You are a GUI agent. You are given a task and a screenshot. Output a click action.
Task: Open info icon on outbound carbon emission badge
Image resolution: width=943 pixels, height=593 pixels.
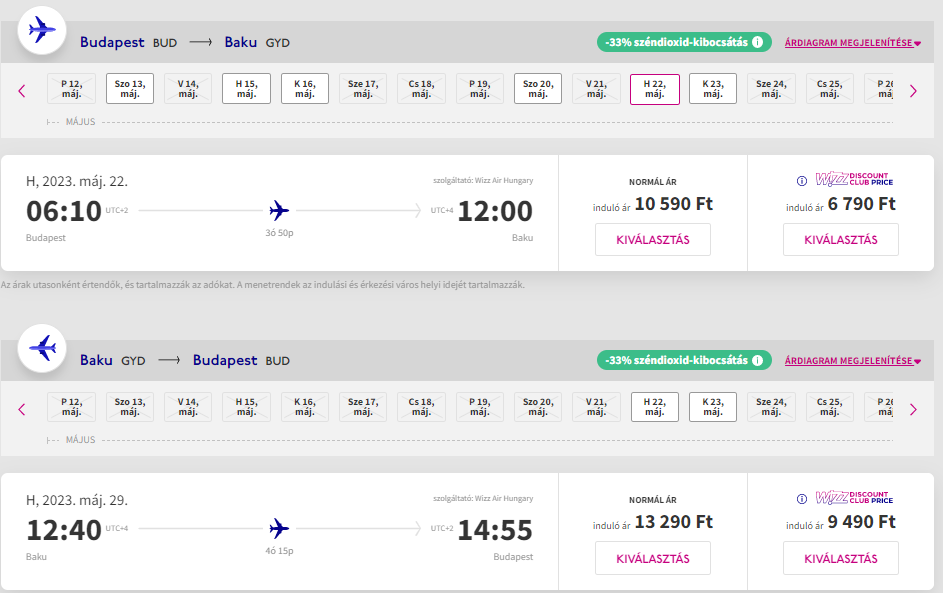[x=758, y=42]
